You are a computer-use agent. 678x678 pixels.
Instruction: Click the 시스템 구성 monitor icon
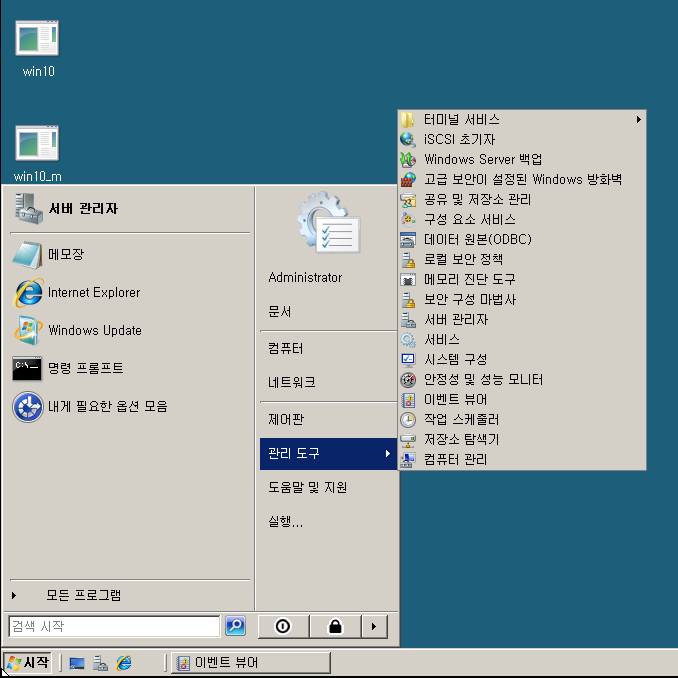tap(408, 359)
